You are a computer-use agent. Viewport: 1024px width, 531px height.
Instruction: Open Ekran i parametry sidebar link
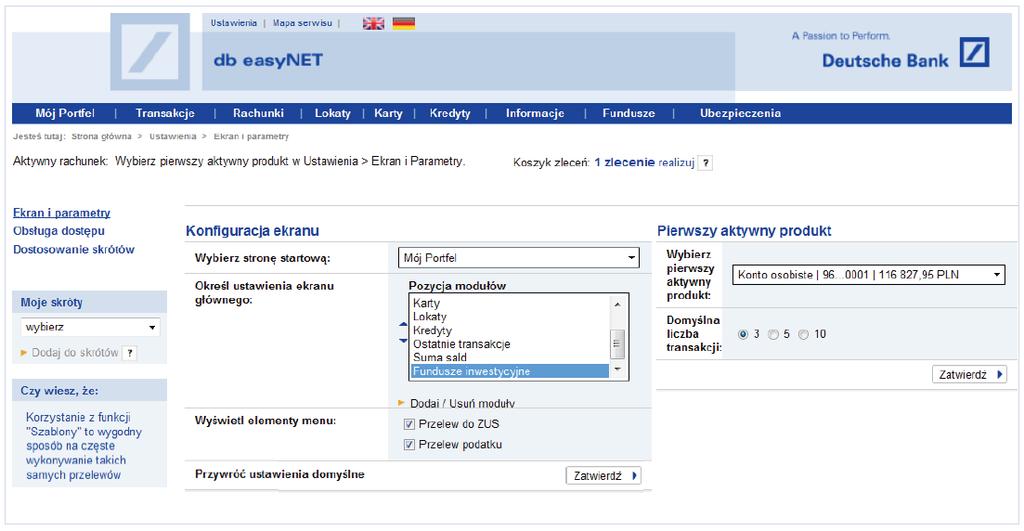pyautogui.click(x=62, y=213)
